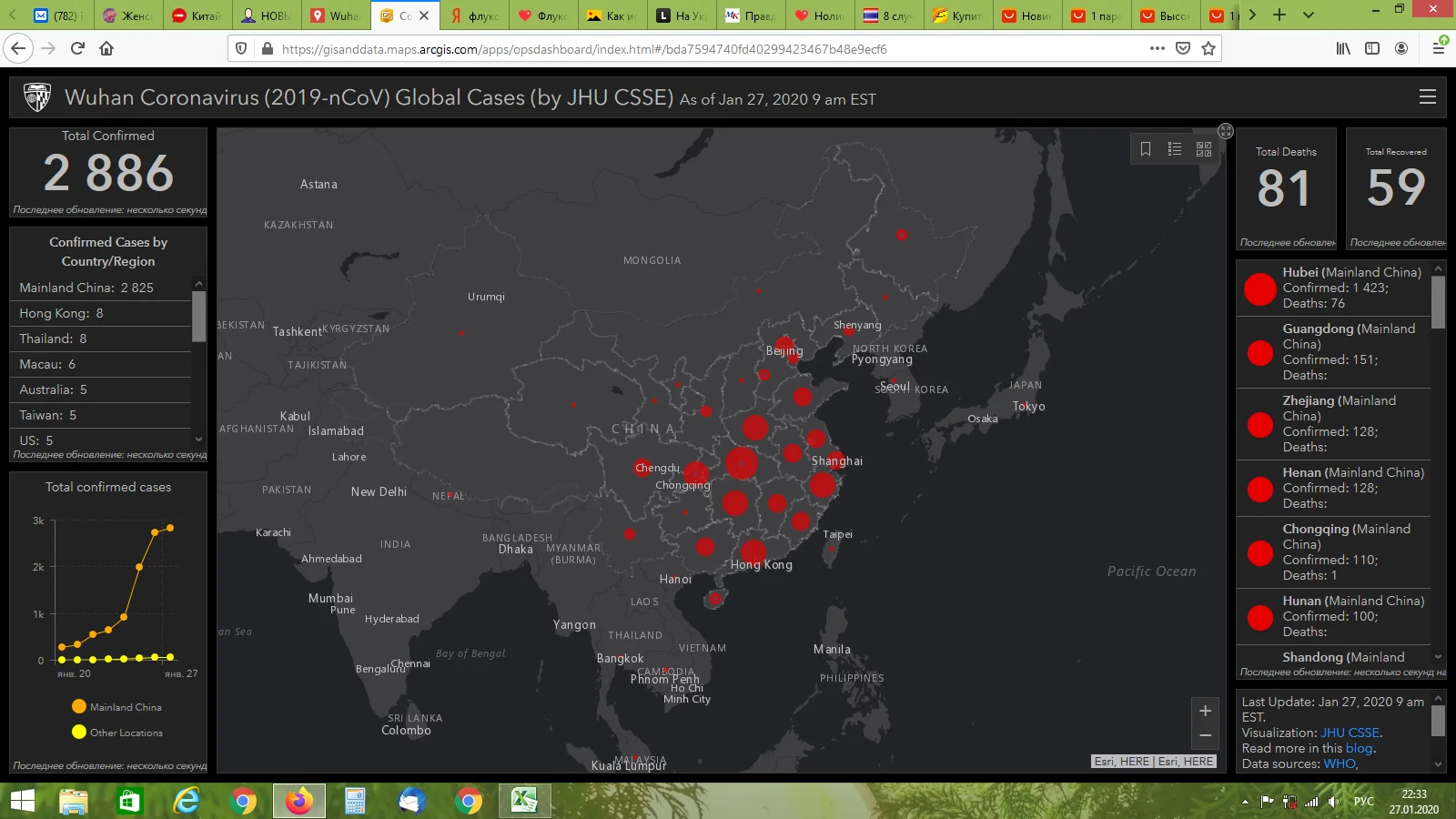Reload the current page
Image resolution: width=1456 pixels, height=819 pixels.
(77, 48)
